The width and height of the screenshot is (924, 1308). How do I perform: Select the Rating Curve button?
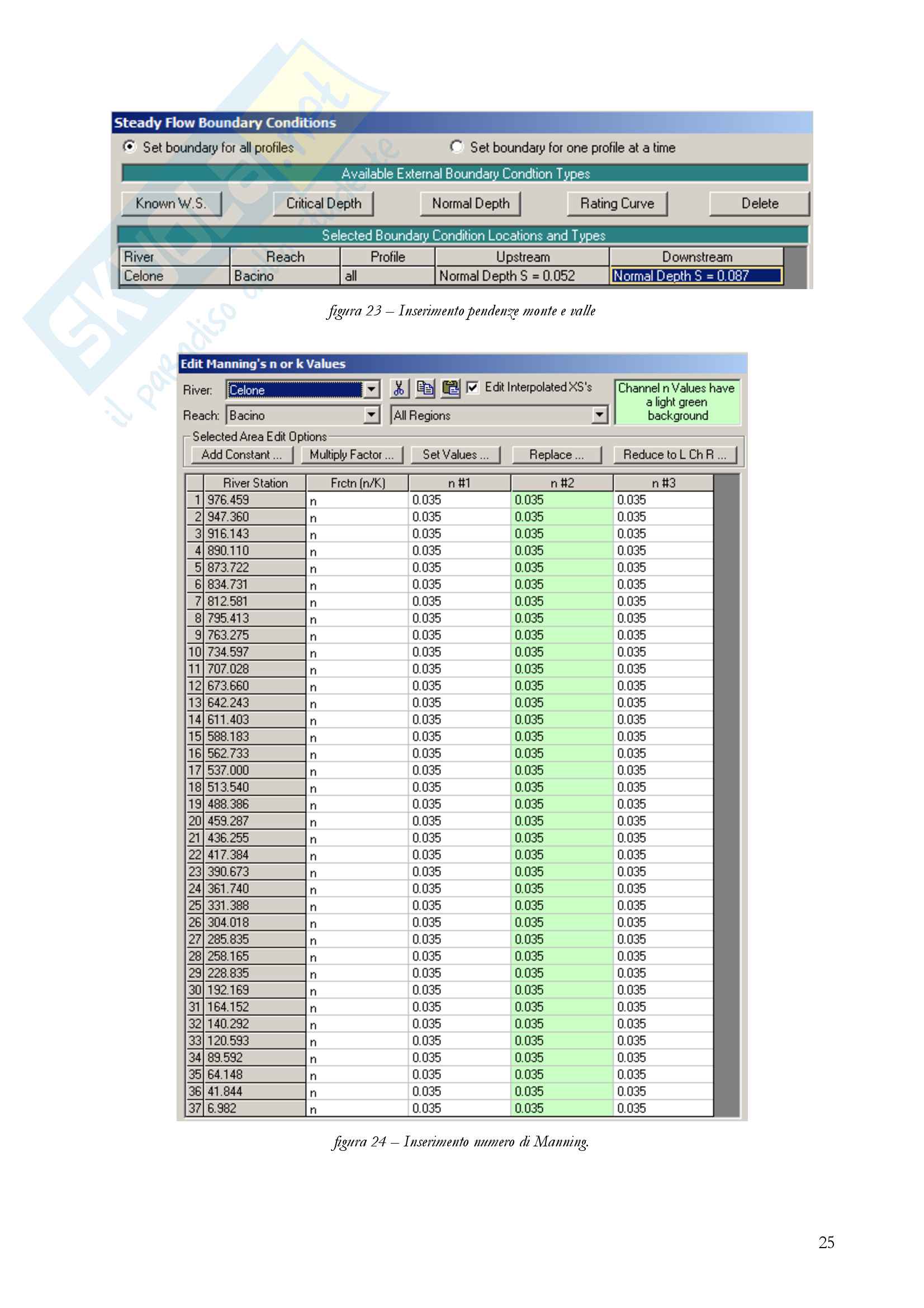pos(617,204)
